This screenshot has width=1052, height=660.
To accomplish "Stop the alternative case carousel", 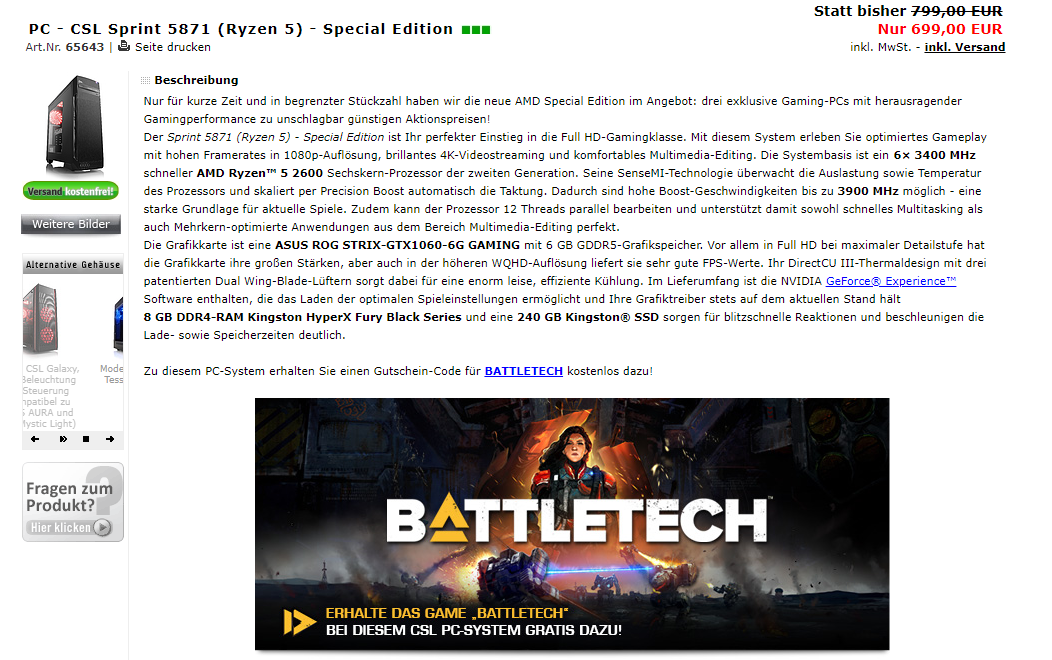I will point(86,439).
